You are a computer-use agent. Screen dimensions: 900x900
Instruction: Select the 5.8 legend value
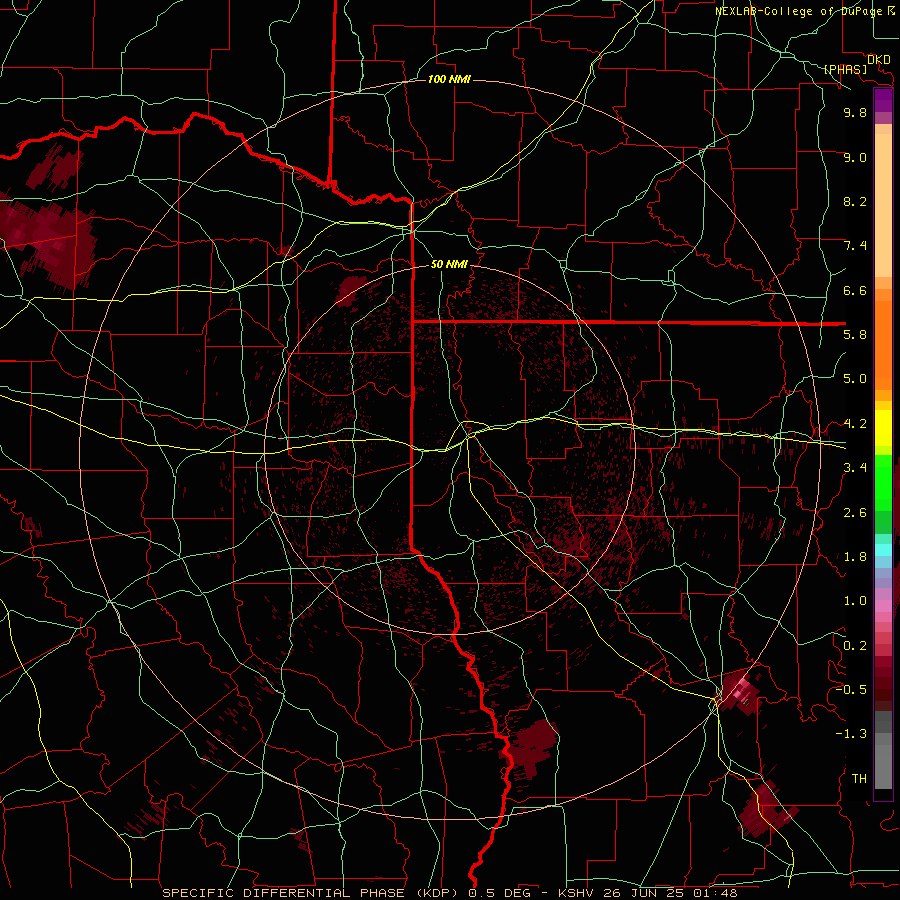click(855, 335)
